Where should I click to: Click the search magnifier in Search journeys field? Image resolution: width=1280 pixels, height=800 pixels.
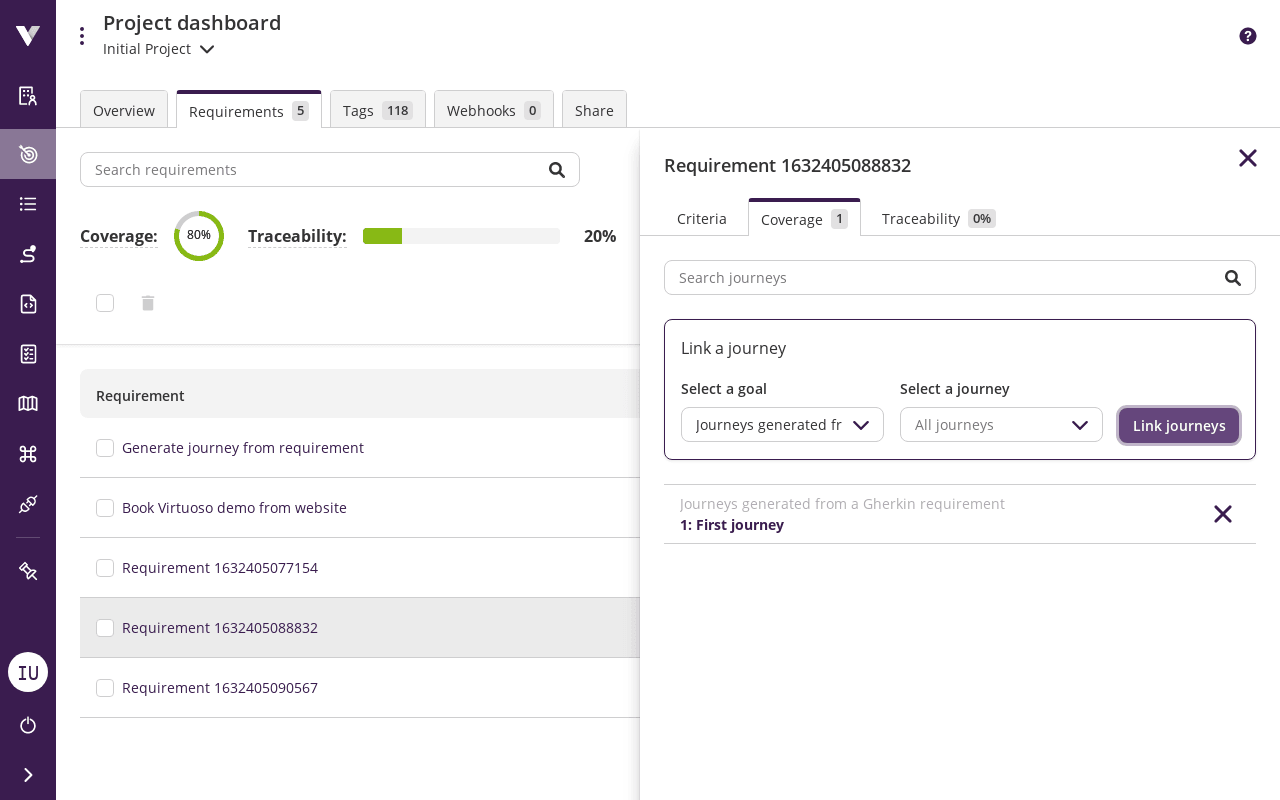tap(1233, 277)
